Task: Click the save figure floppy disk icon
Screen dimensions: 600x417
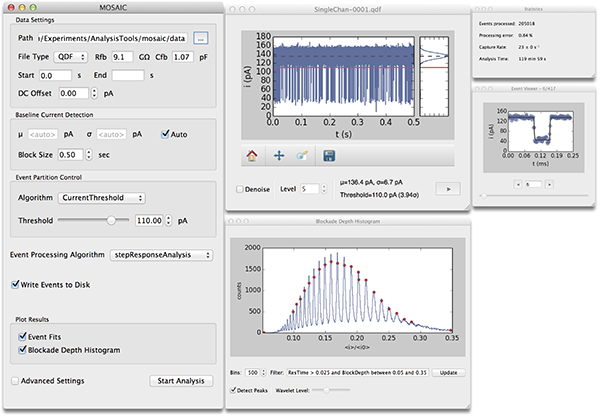Action: [x=330, y=155]
